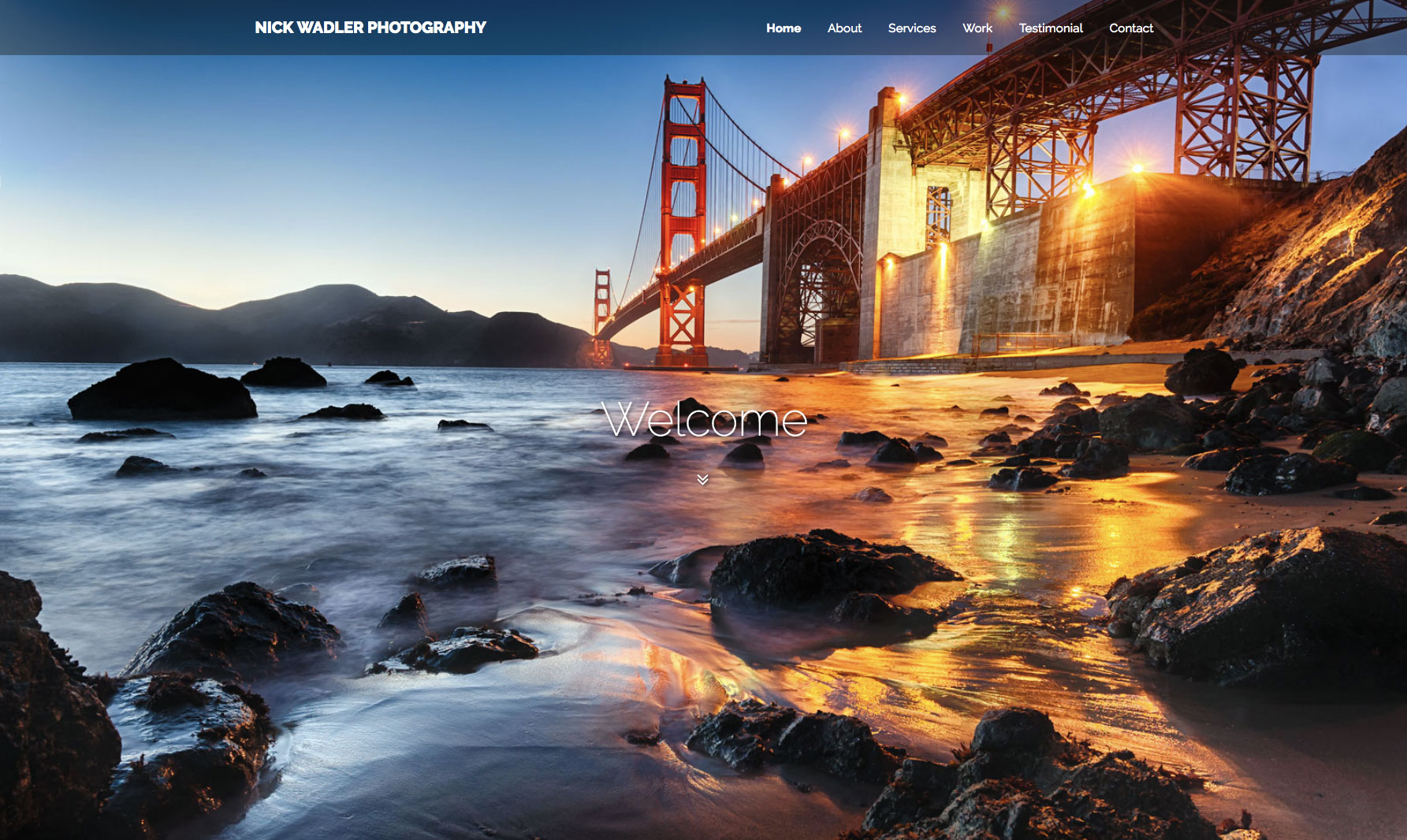Jump to the Testimonial section
This screenshot has width=1407, height=840.
click(1050, 28)
